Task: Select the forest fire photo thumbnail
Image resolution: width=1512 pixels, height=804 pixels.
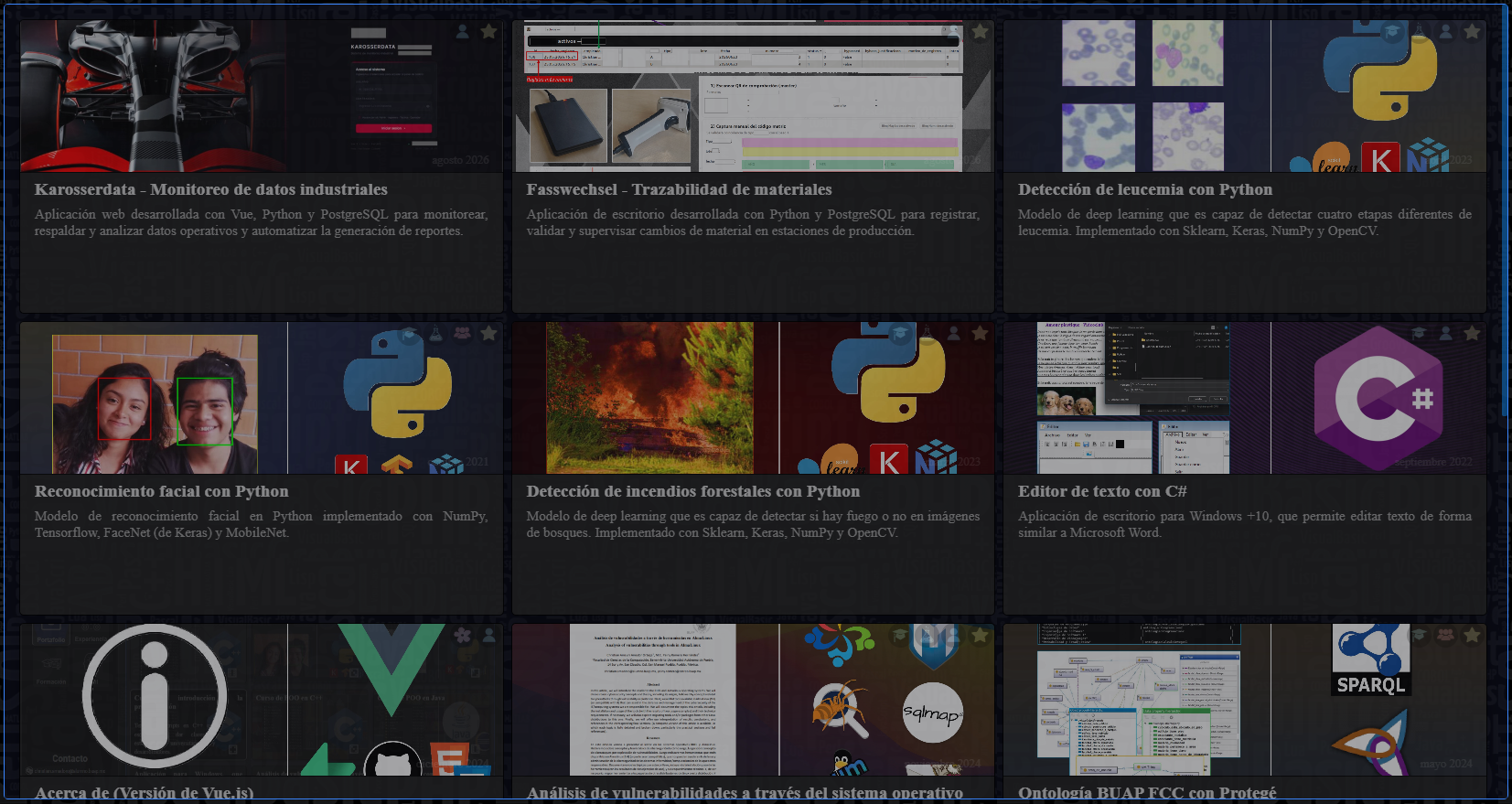Action: pyautogui.click(x=650, y=398)
